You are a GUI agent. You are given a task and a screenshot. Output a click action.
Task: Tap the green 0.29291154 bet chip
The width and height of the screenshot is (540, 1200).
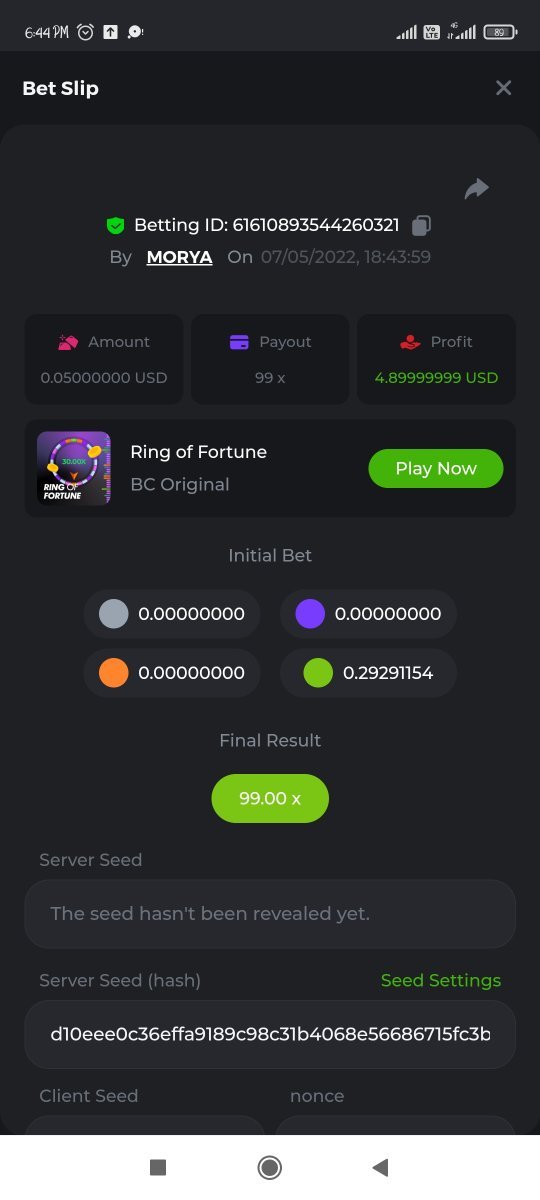click(368, 673)
